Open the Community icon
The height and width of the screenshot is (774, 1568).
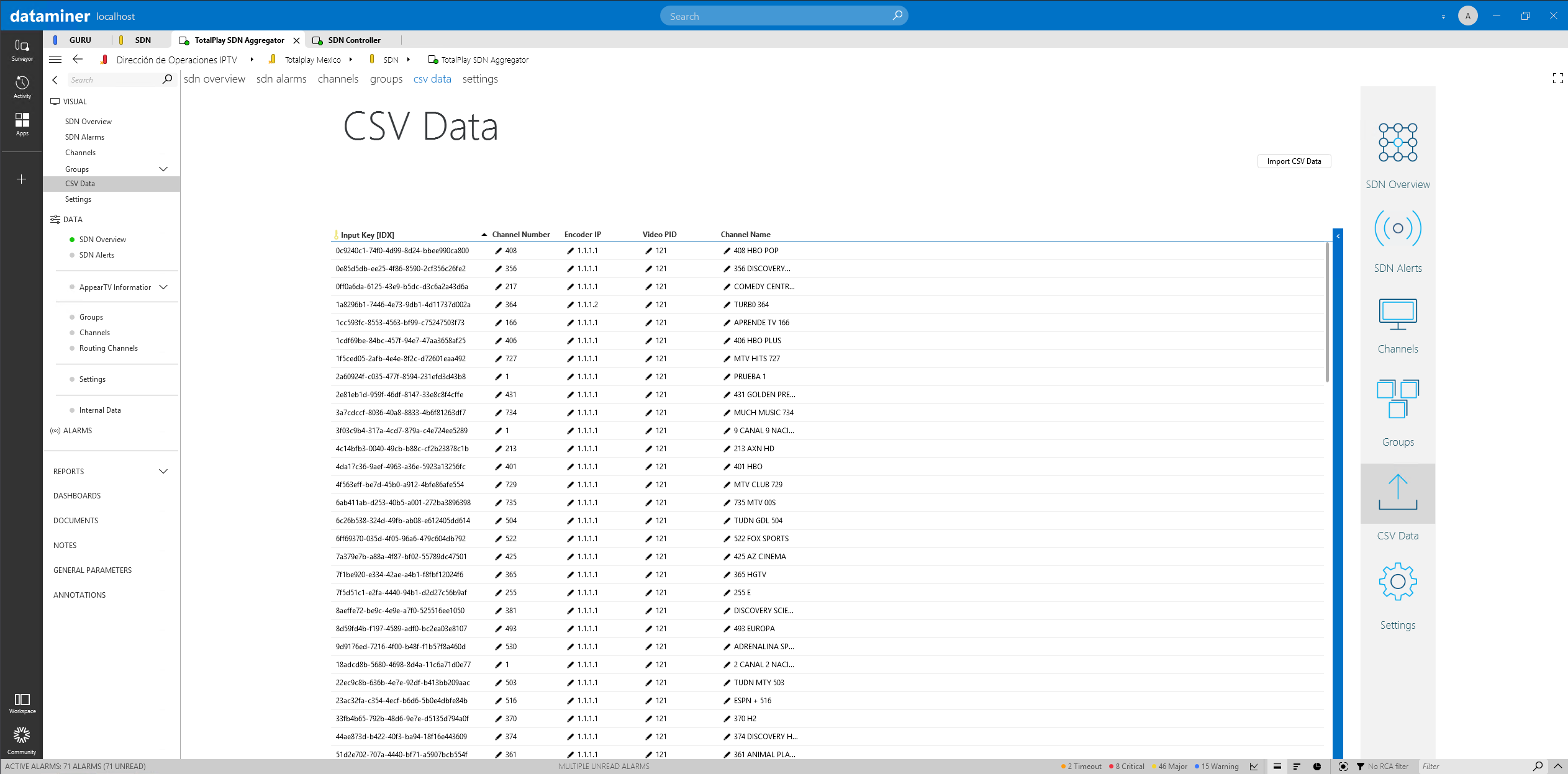tap(22, 740)
